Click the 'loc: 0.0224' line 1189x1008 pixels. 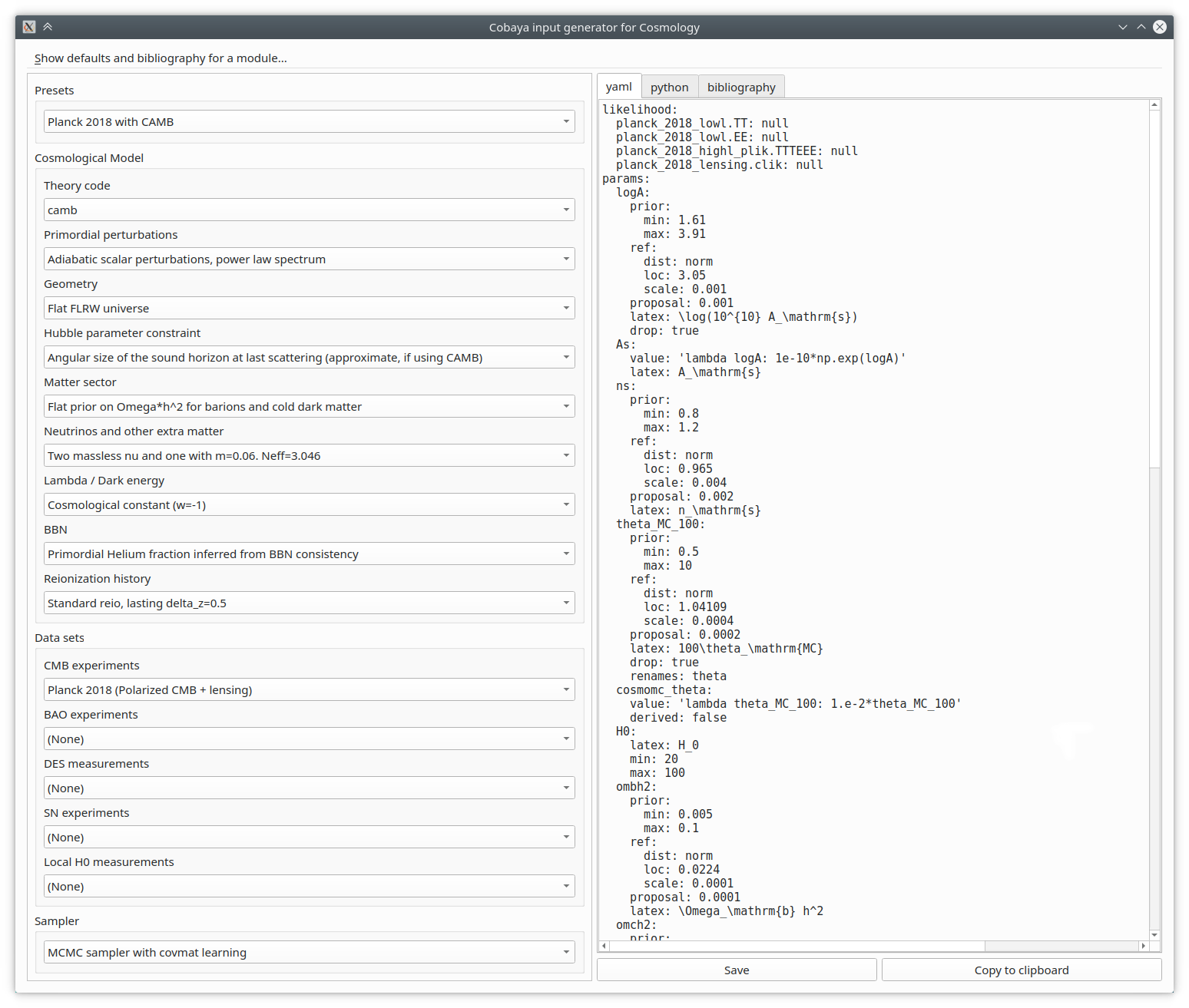(682, 870)
